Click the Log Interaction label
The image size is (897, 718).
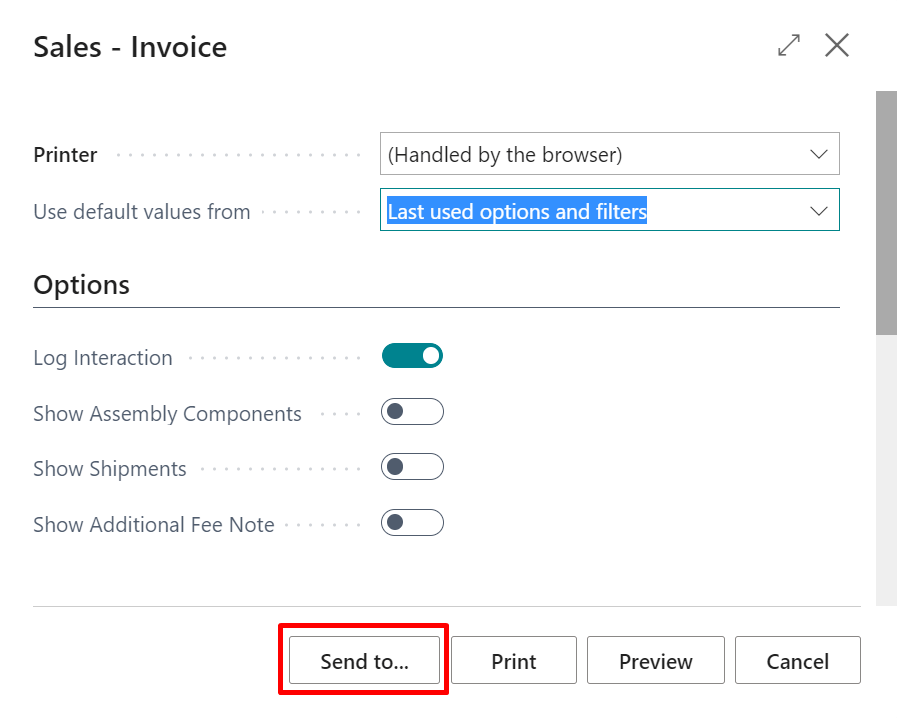[102, 357]
